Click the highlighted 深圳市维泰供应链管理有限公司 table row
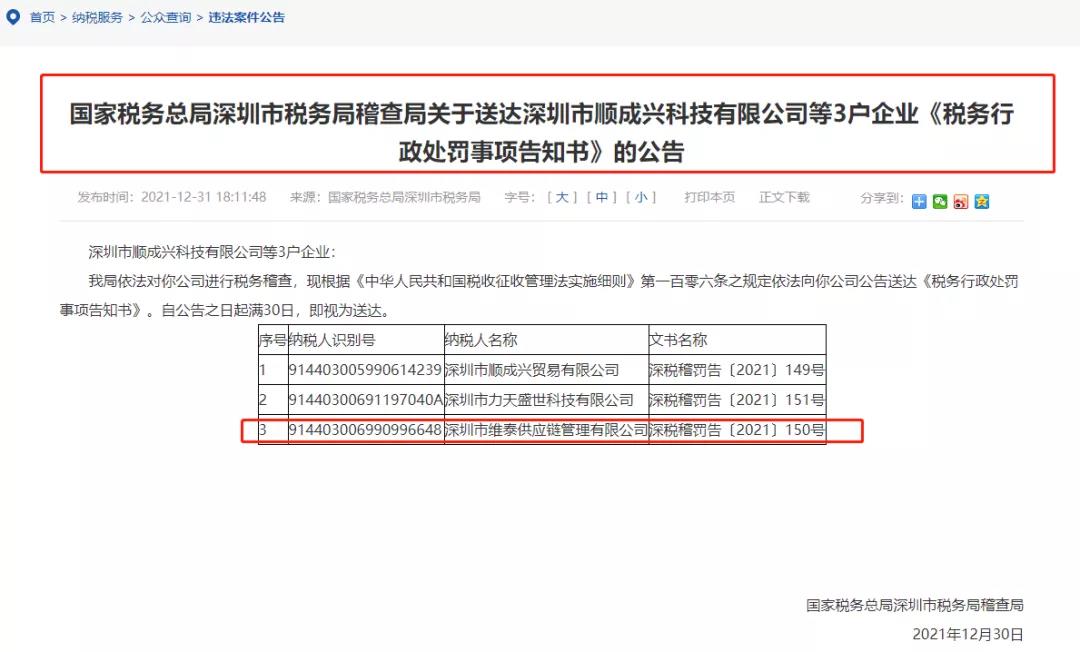Viewport: 1080px width, 652px height. pos(550,430)
